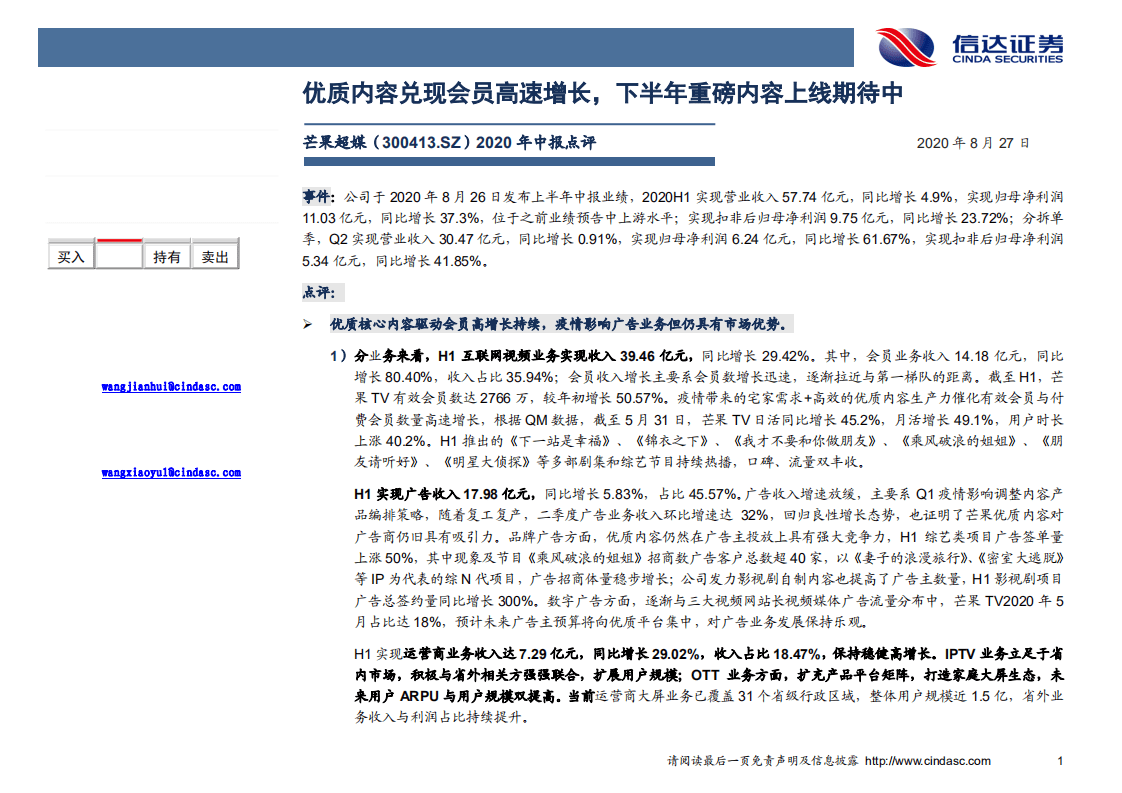Click the empty rating cell between 买入 and 持有
Viewport: 1122px width, 793px height.
[x=118, y=255]
